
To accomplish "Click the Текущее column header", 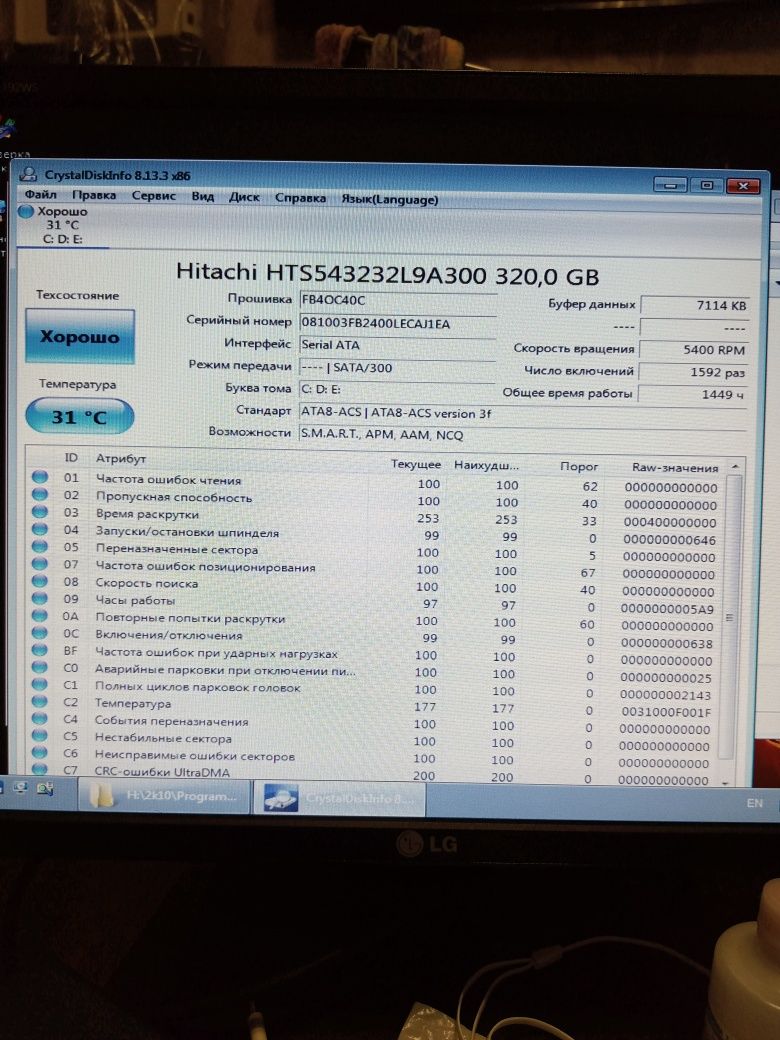I will pos(416,464).
